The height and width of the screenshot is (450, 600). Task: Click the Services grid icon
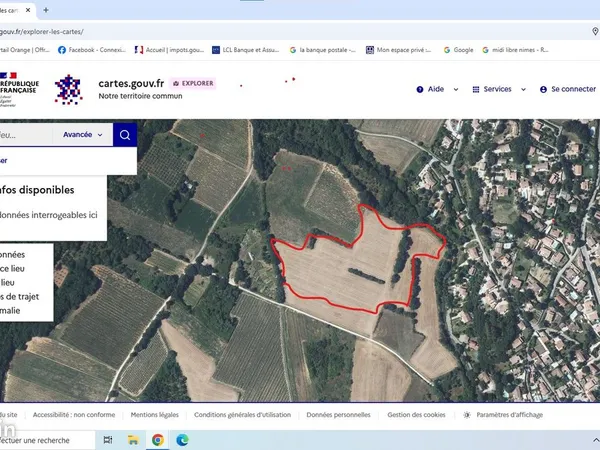click(x=476, y=90)
